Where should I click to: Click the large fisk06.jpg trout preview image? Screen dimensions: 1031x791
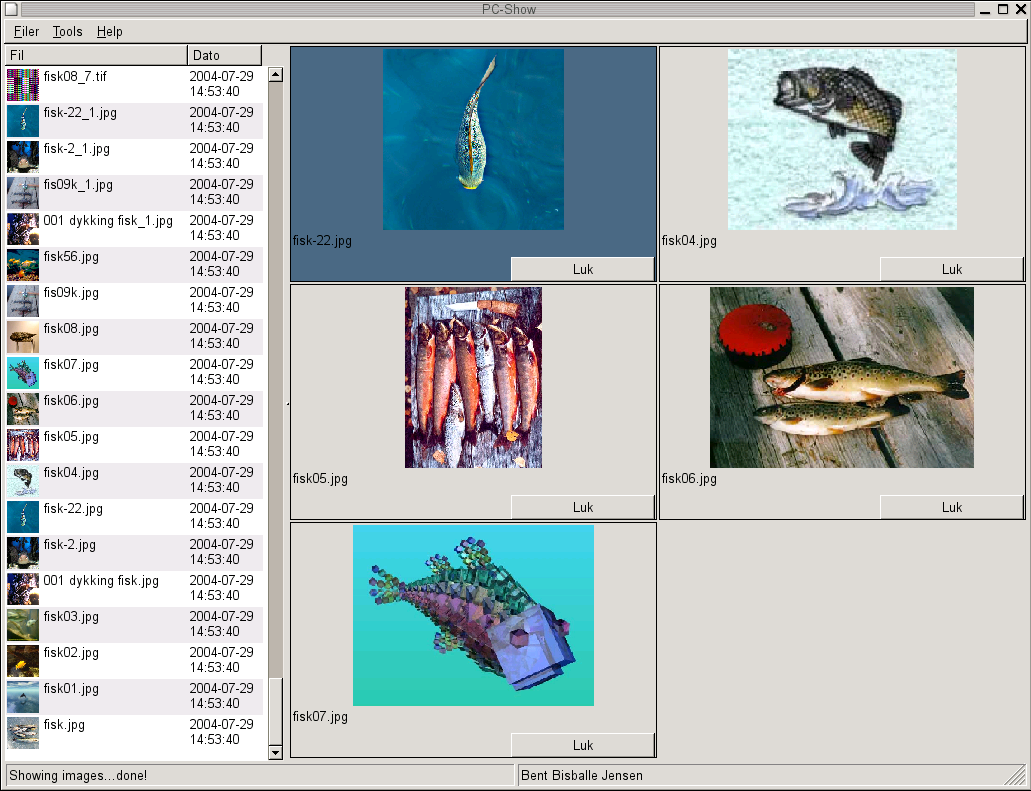(841, 377)
